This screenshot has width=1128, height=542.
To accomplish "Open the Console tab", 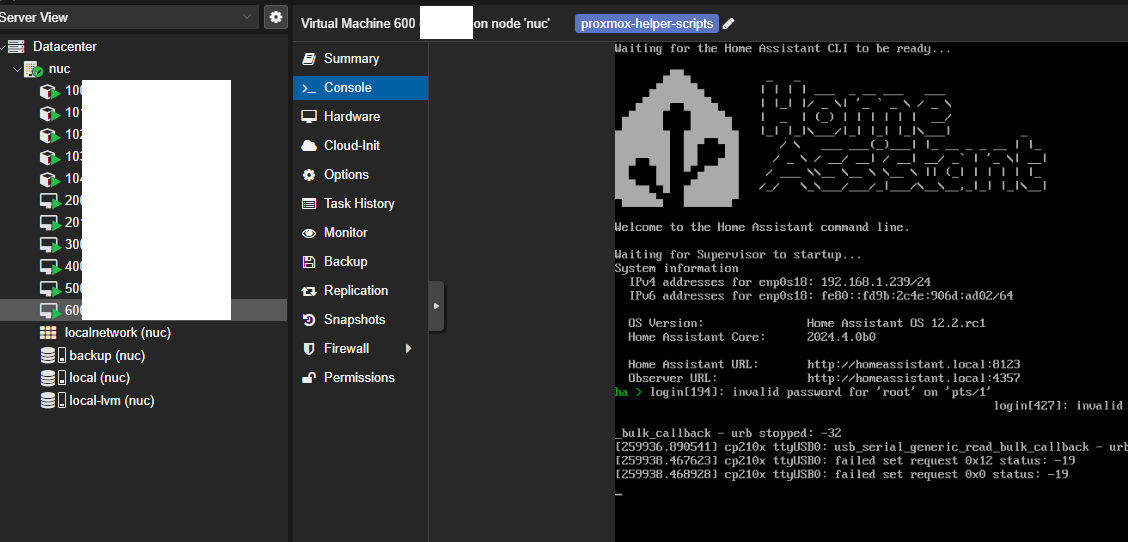I will point(360,88).
